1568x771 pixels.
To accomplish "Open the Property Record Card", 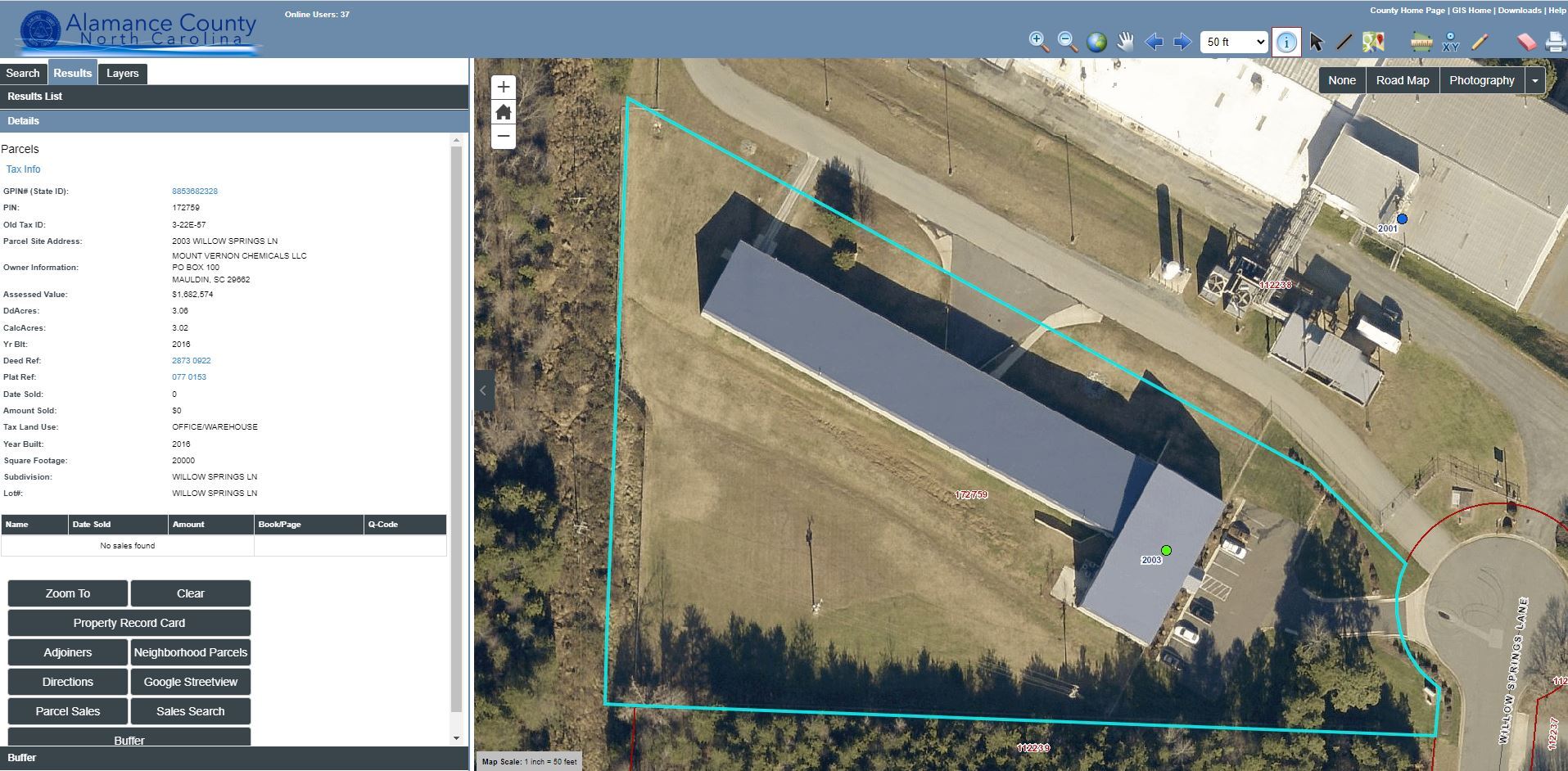I will pyautogui.click(x=129, y=623).
